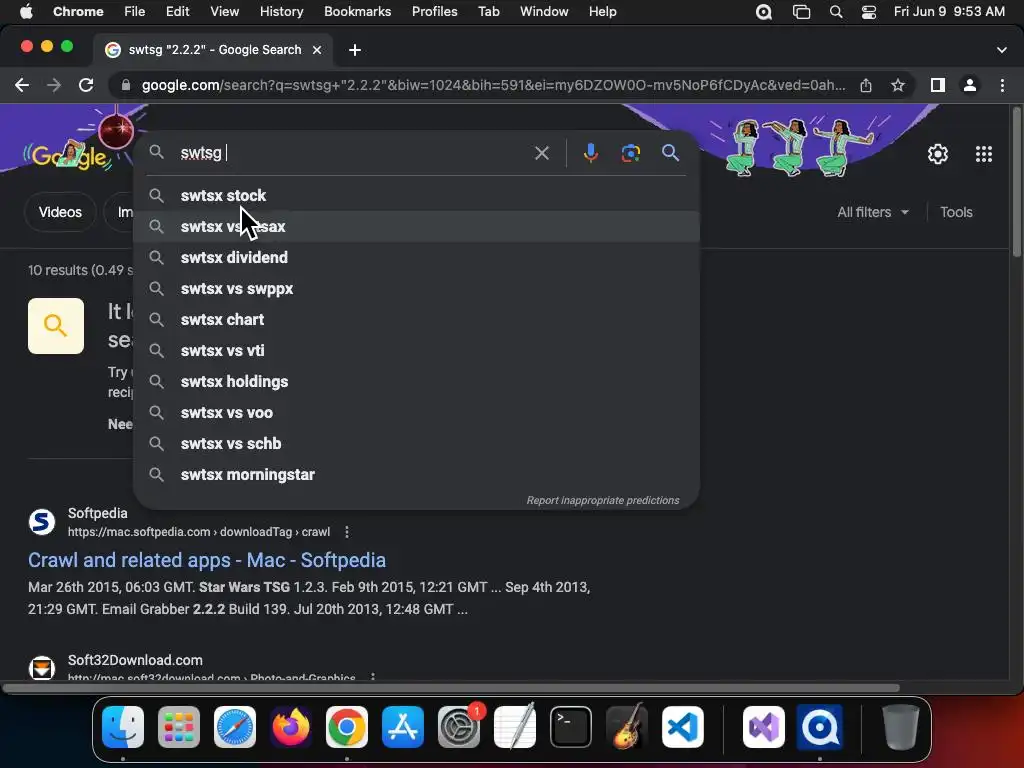Click the share page icon
The image size is (1024, 768).
(866, 85)
